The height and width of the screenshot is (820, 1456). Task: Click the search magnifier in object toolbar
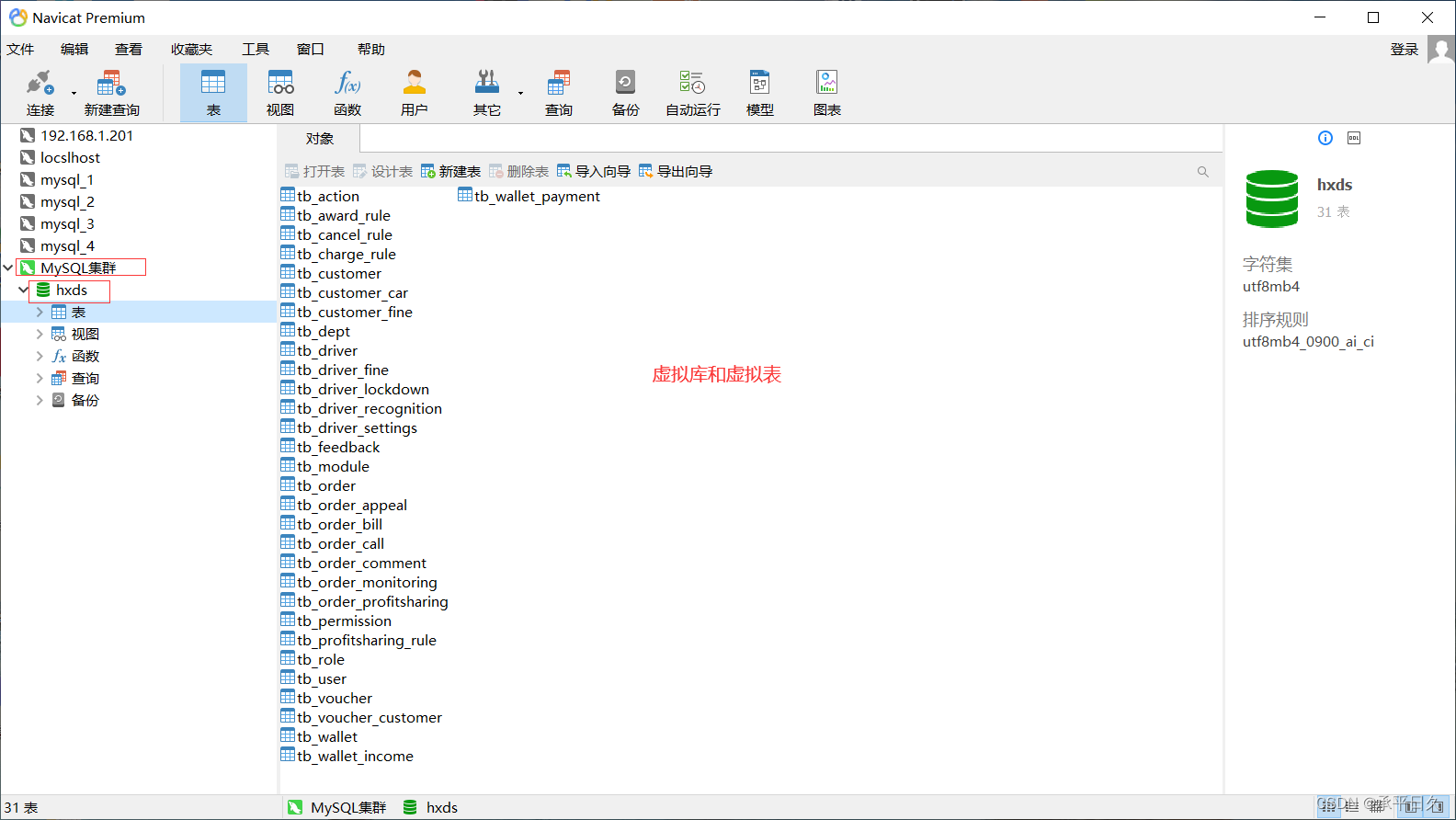(1202, 172)
